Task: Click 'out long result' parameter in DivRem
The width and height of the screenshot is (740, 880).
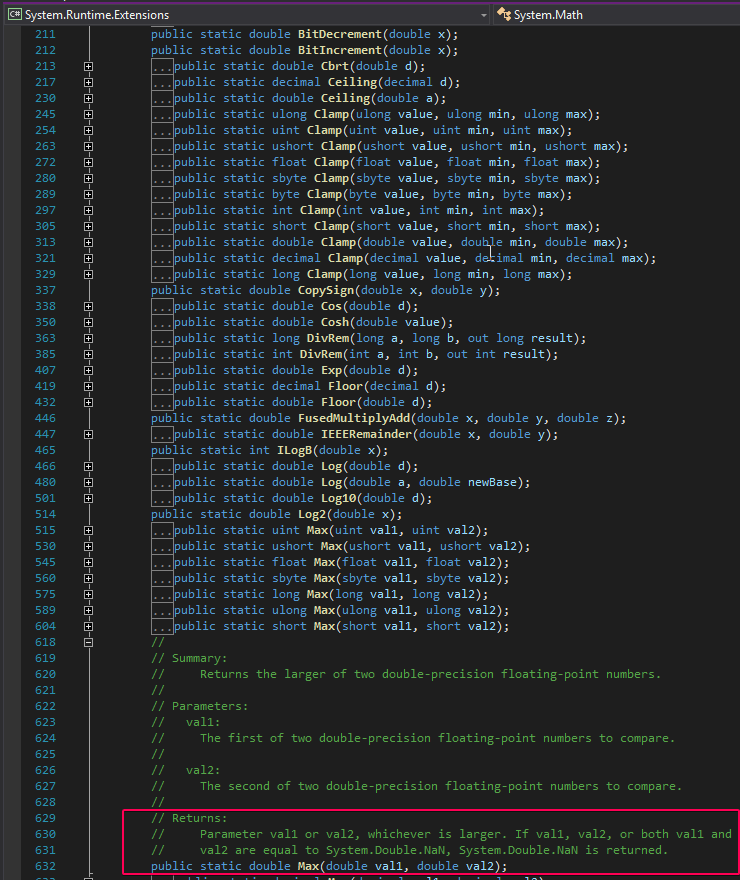Action: pos(520,338)
